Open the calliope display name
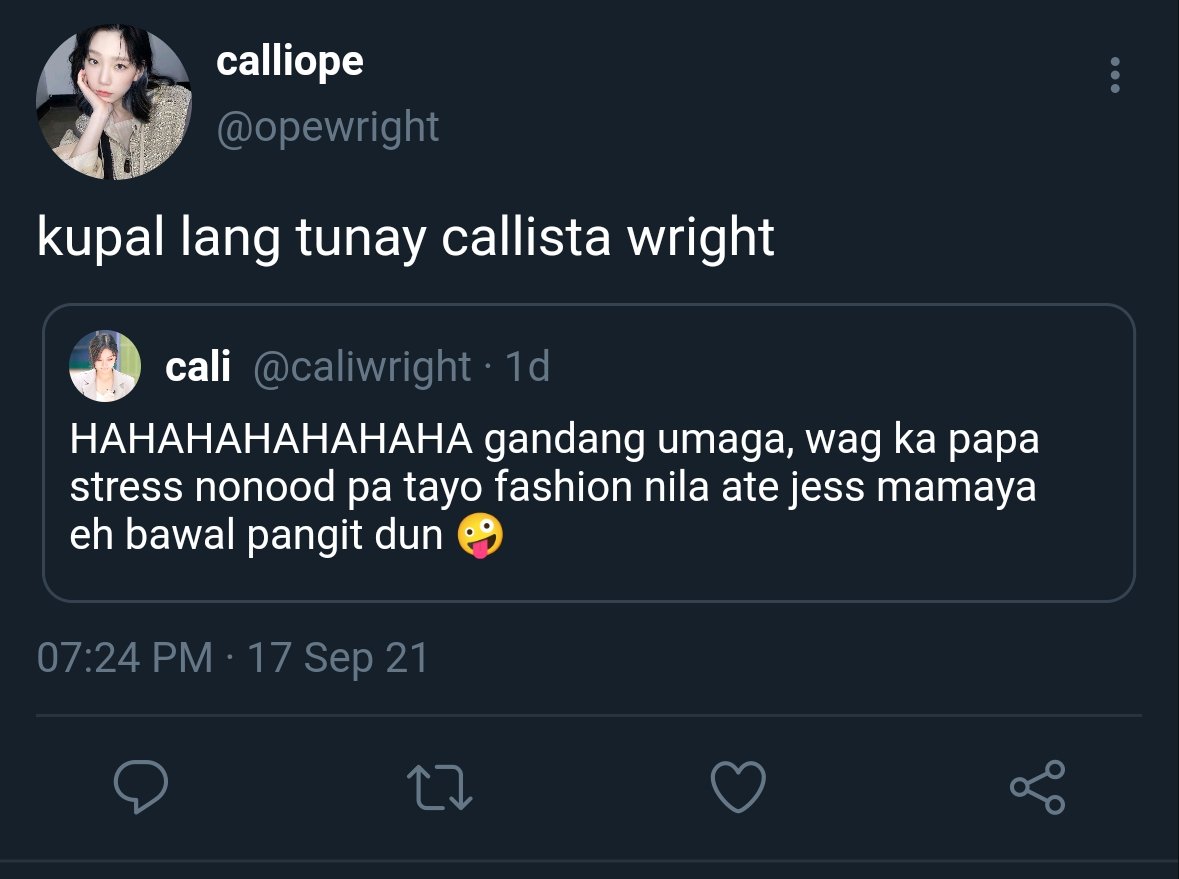1179x879 pixels. click(289, 62)
